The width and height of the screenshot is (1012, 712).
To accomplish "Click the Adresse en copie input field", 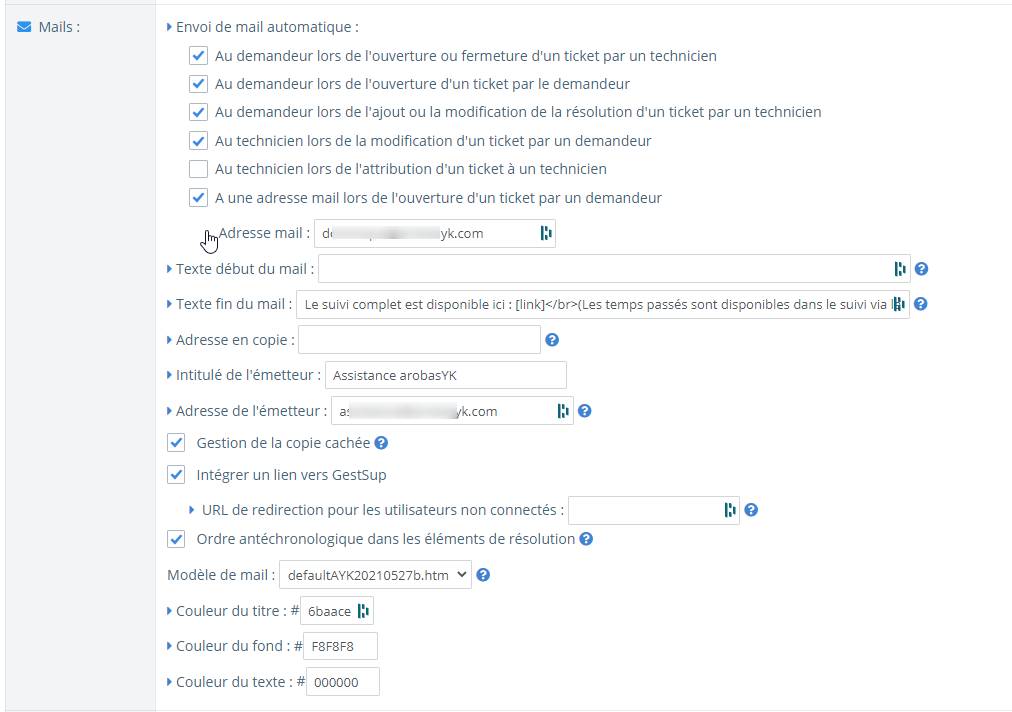I will tap(419, 340).
